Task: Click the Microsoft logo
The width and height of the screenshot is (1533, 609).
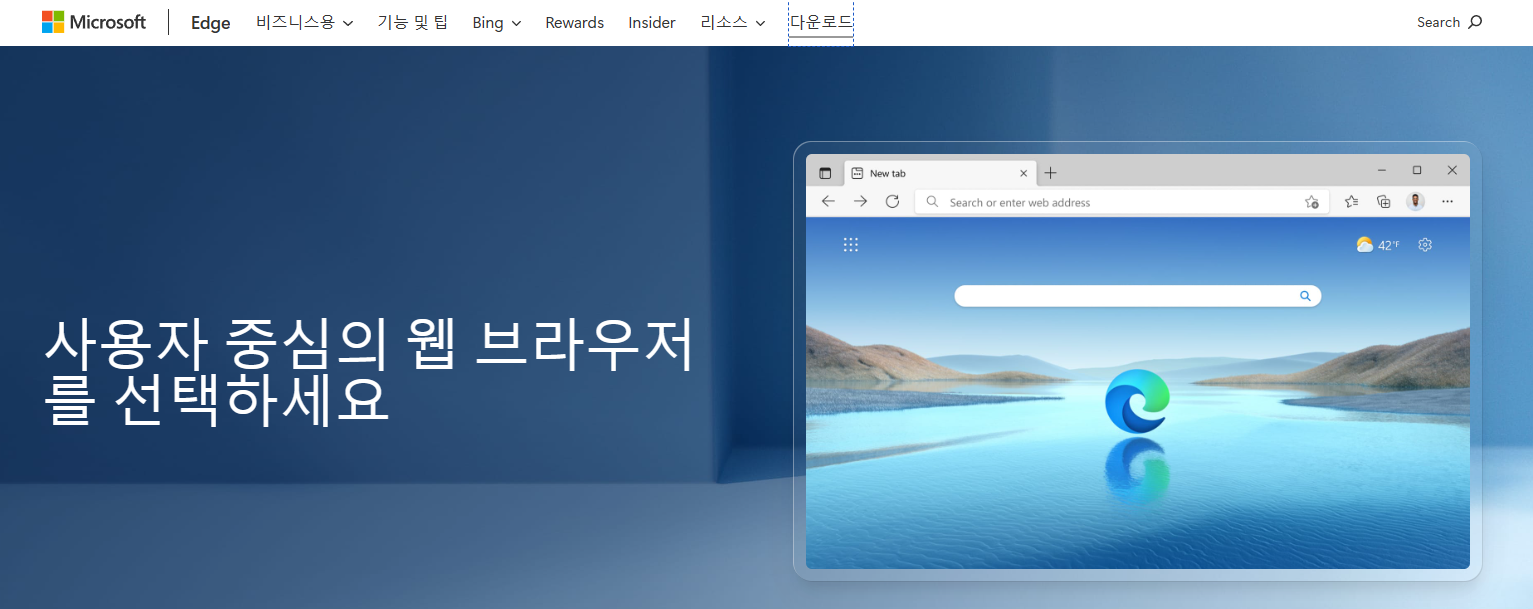Action: coord(93,21)
